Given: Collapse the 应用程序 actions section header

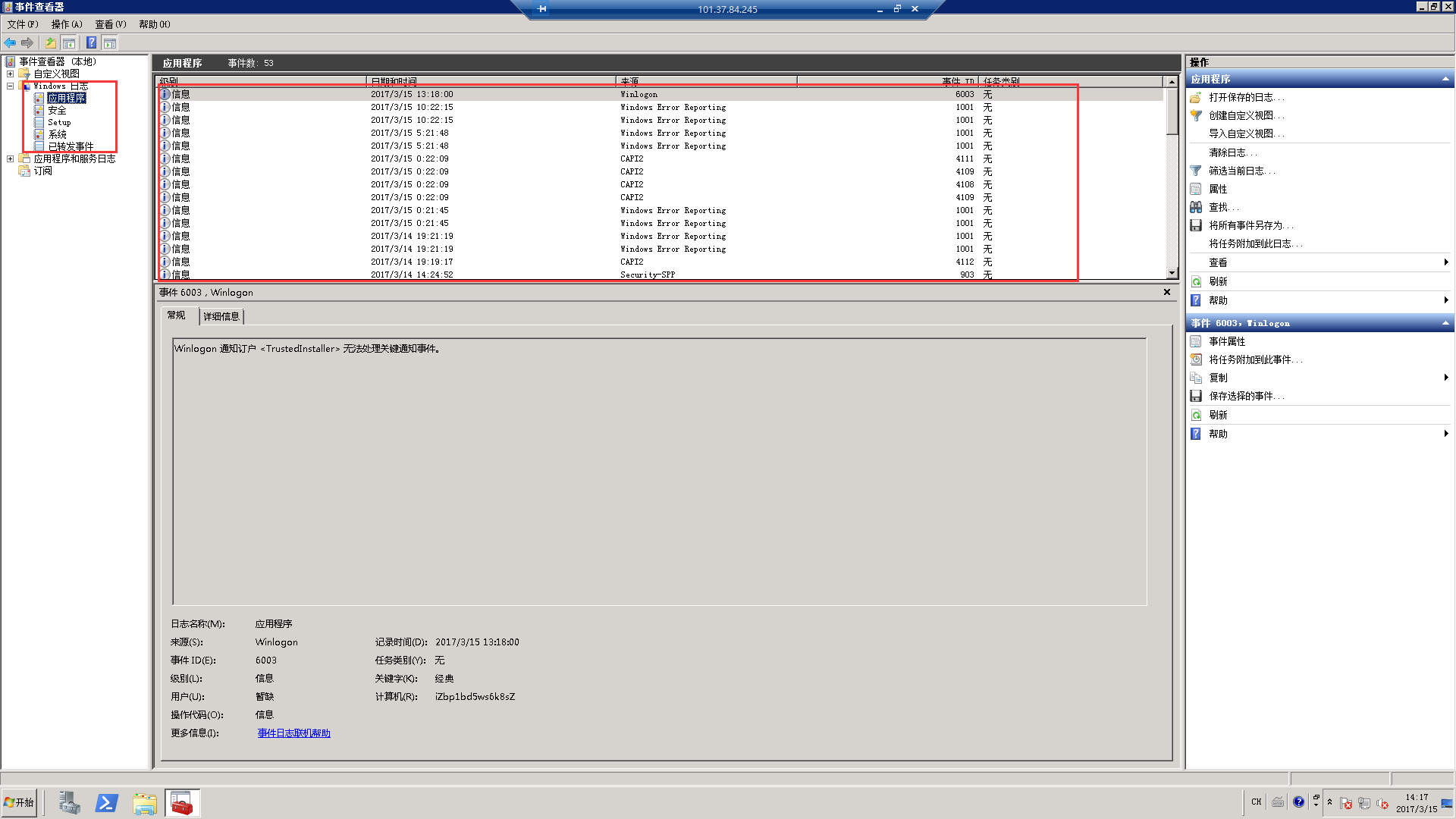Looking at the screenshot, I should (1445, 79).
